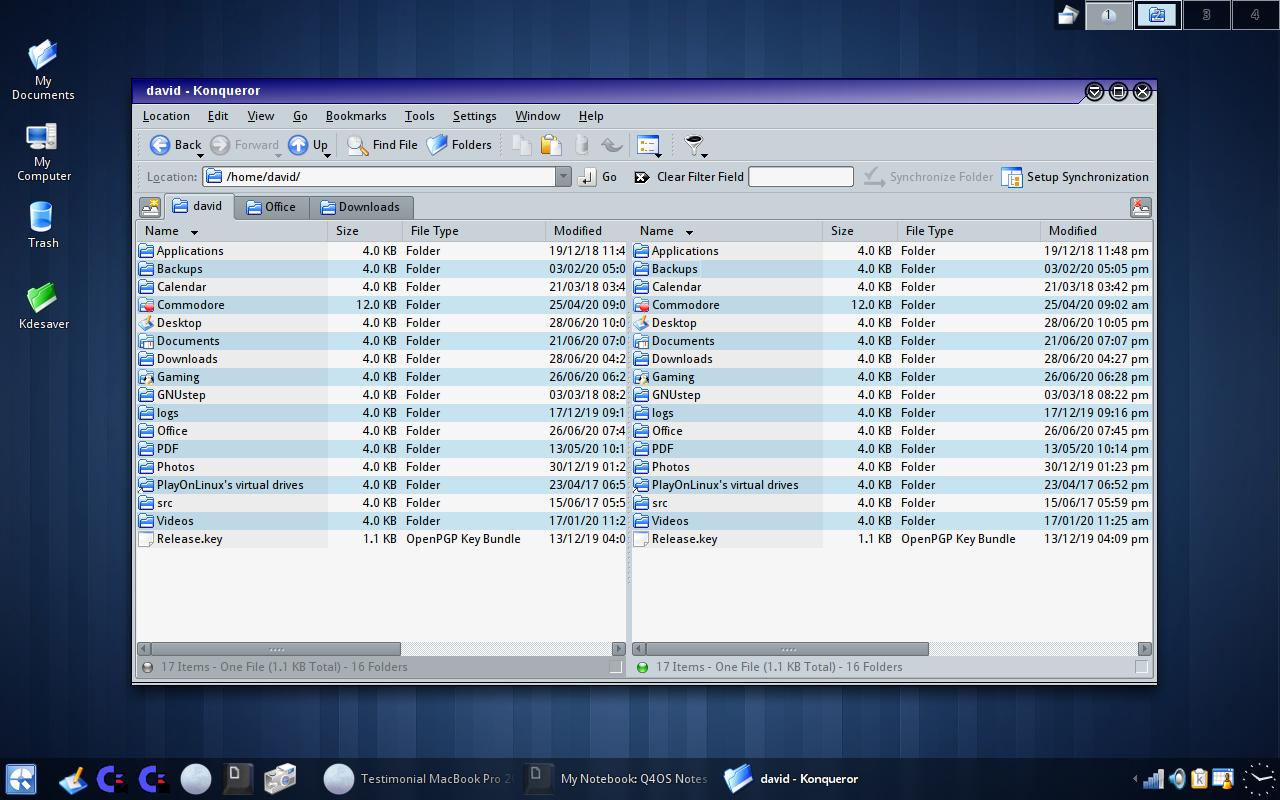This screenshot has width=1280, height=800.
Task: Click the Copy toolbar icon
Action: point(521,145)
